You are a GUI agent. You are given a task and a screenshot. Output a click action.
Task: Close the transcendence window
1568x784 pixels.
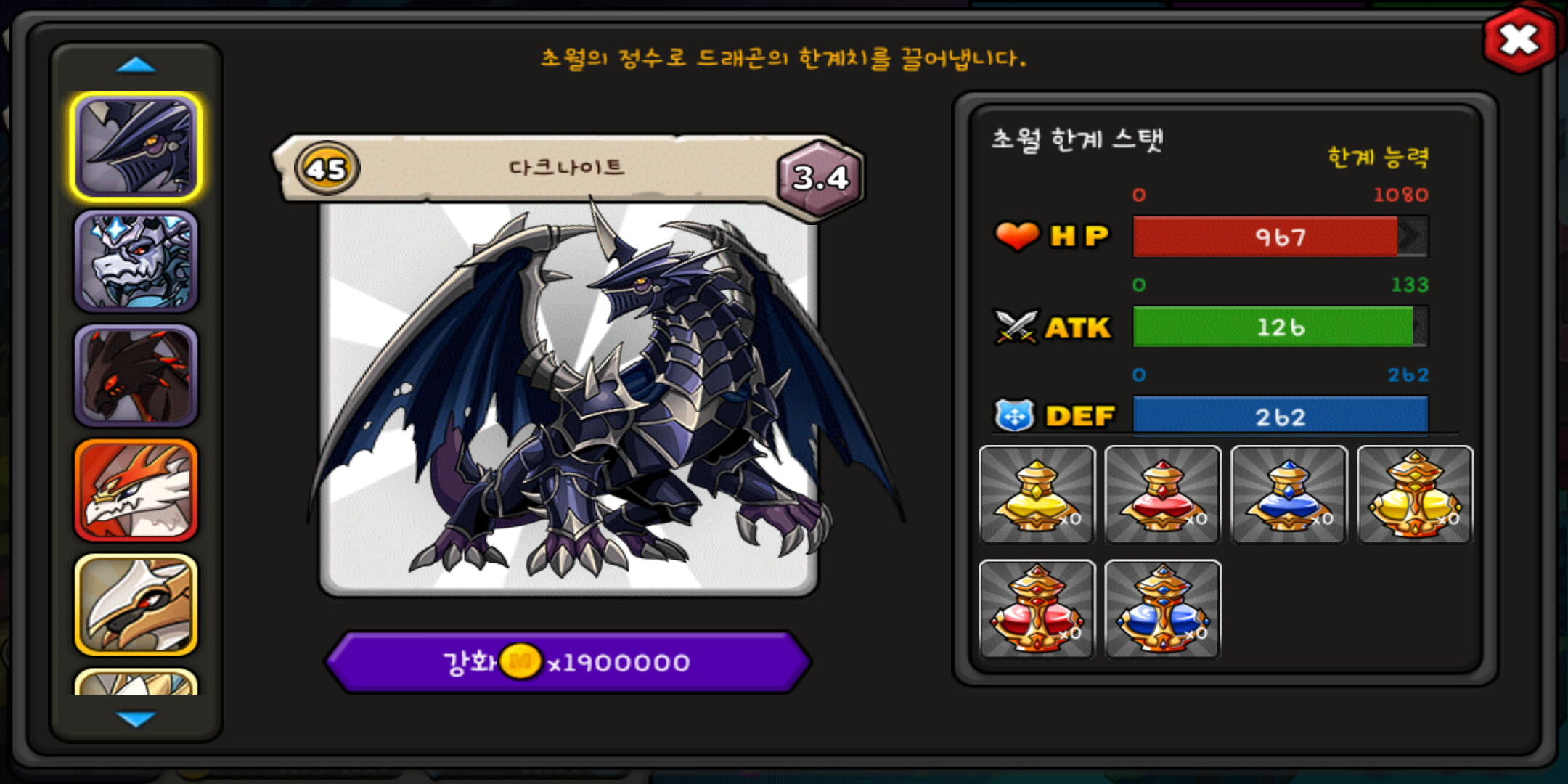pyautogui.click(x=1519, y=39)
